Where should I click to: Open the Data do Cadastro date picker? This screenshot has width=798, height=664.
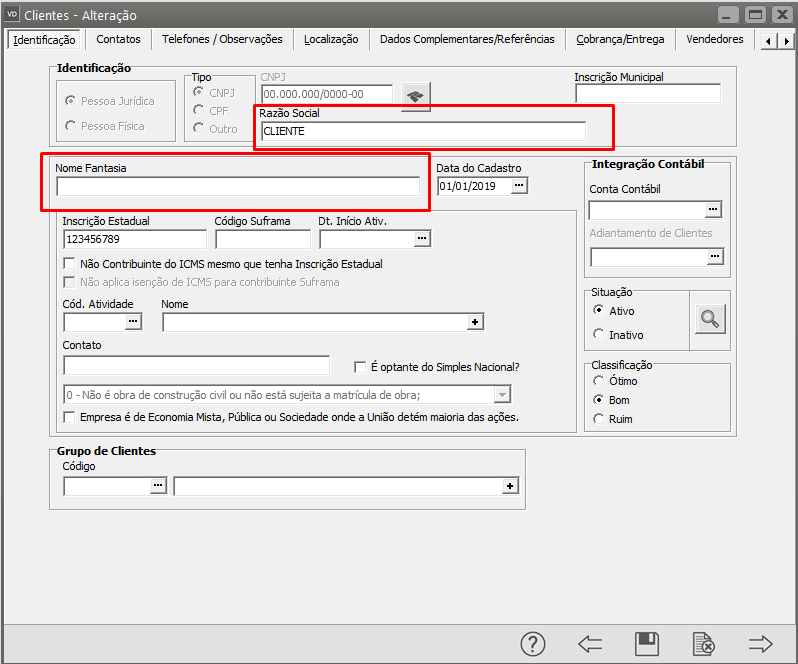tap(519, 186)
